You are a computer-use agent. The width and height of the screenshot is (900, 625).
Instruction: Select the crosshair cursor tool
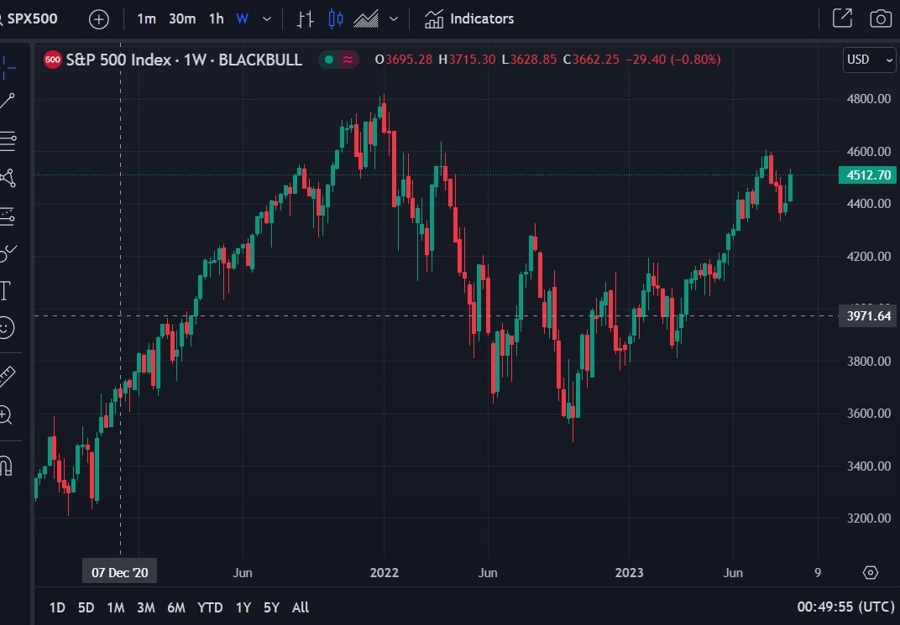tap(7, 67)
